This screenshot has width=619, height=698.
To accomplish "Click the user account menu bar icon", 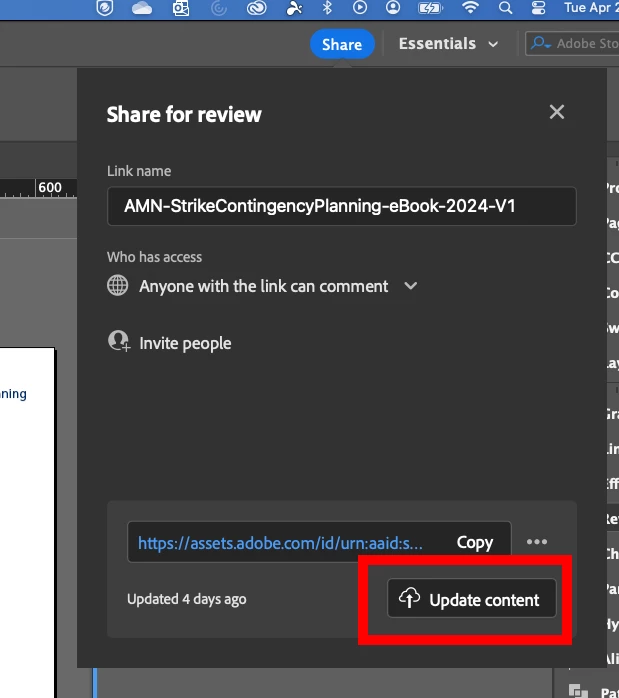I will [x=393, y=8].
